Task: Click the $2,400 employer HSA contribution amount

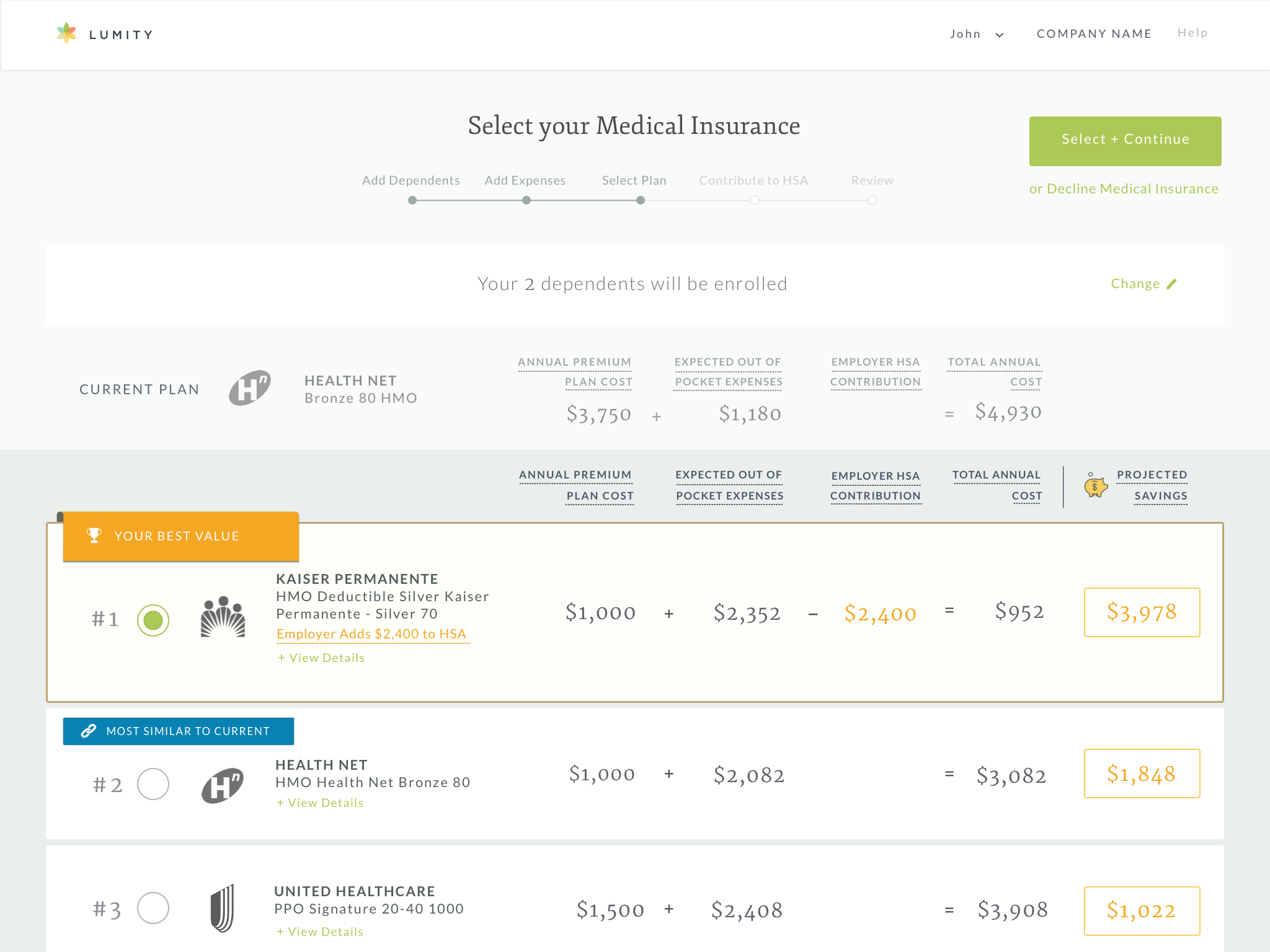Action: (x=881, y=614)
